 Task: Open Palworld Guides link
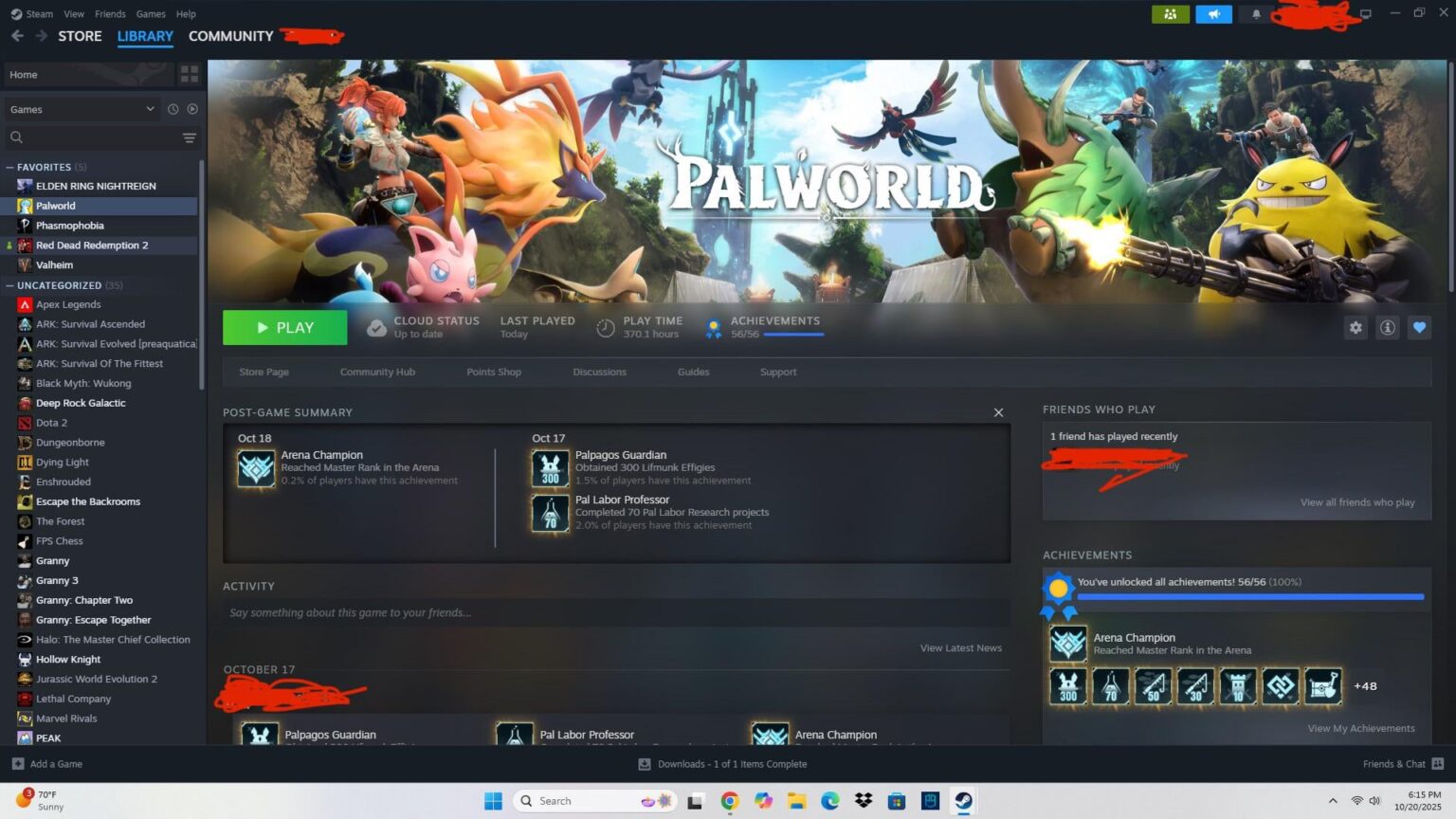693,372
